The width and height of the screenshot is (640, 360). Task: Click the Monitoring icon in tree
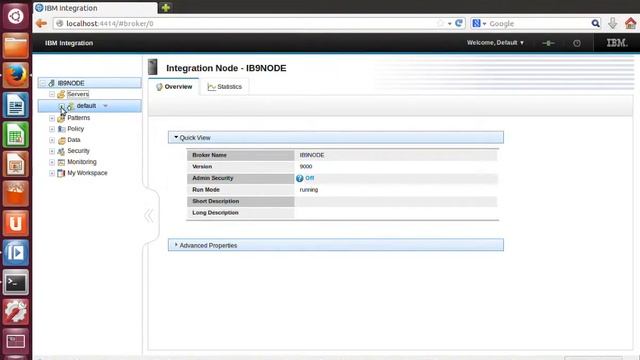point(61,162)
